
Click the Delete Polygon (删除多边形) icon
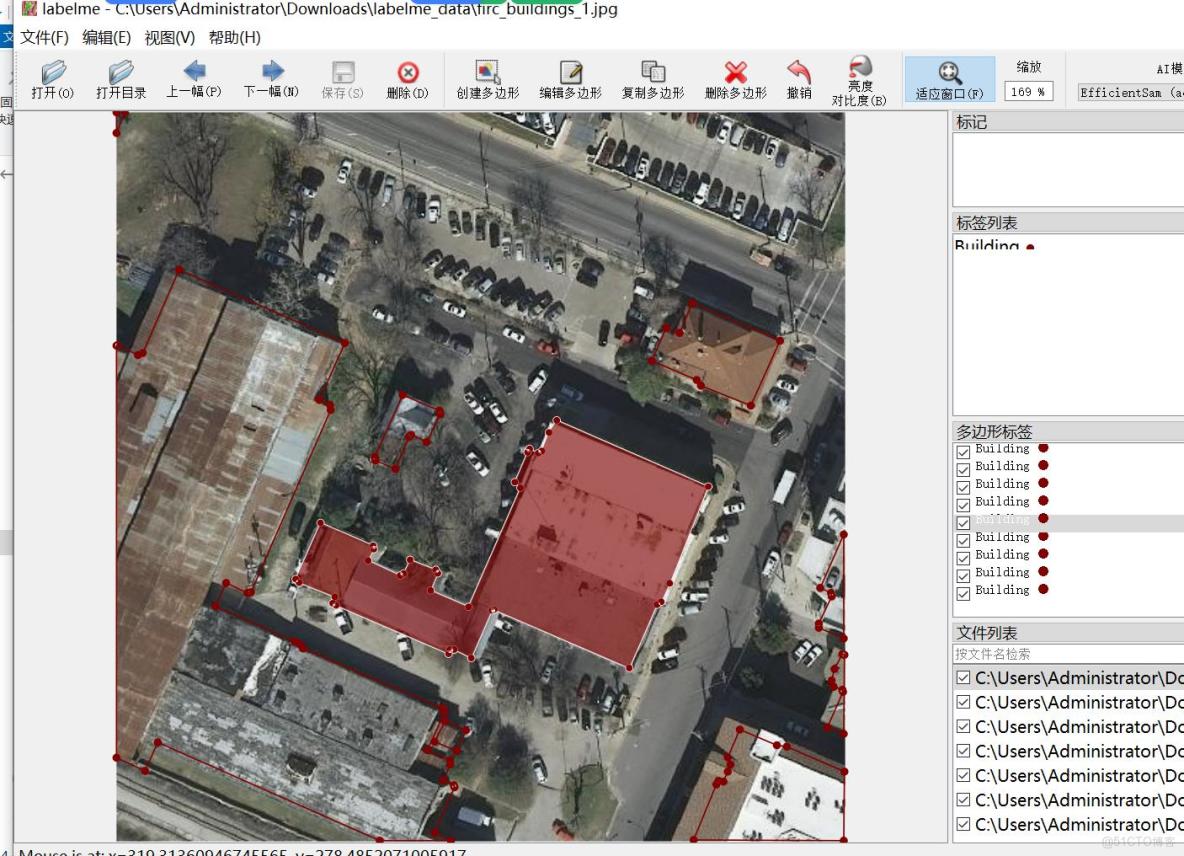[x=735, y=72]
